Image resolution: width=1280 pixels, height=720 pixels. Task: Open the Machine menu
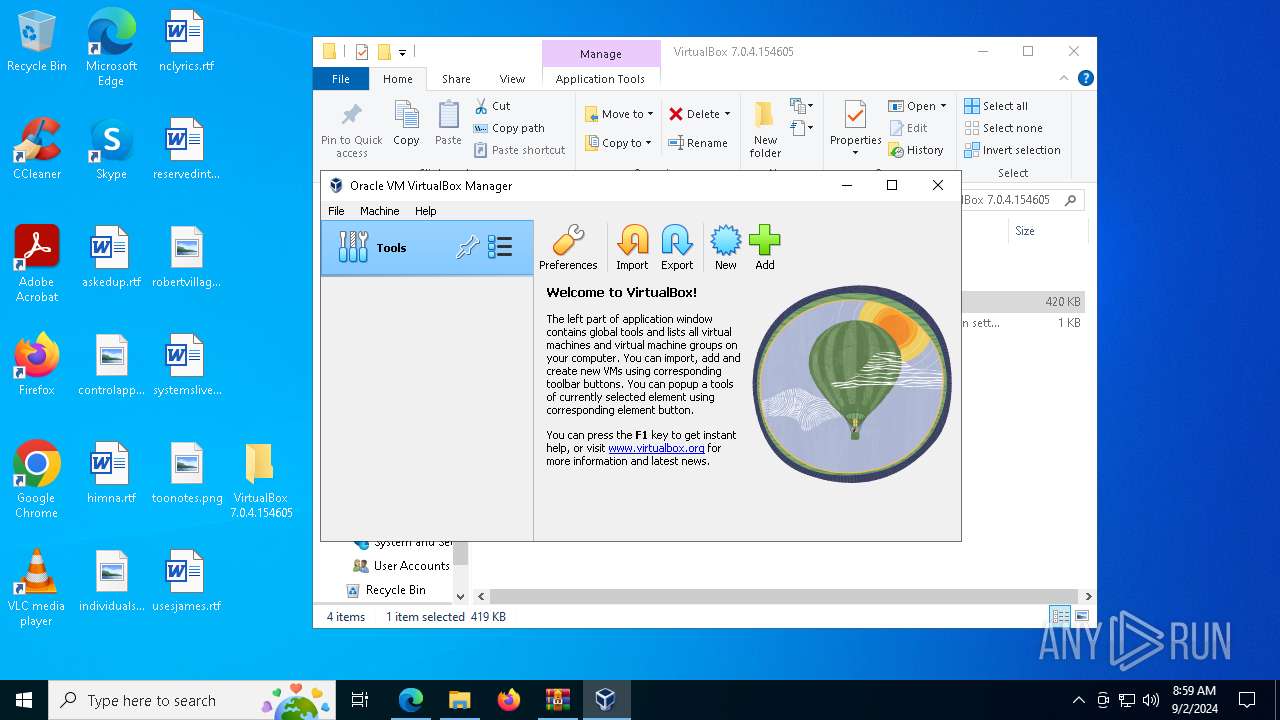tap(379, 211)
